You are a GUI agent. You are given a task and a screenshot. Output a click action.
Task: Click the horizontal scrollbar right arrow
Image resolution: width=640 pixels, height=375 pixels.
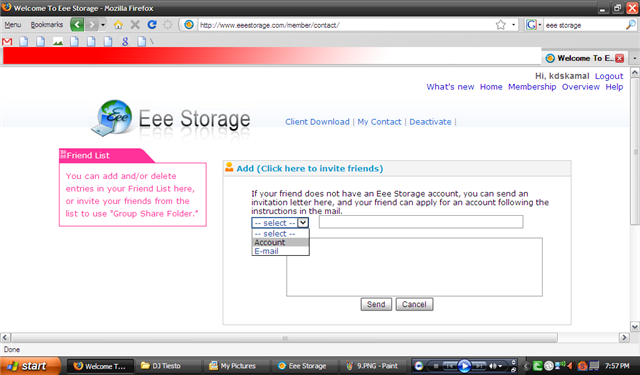[624, 337]
